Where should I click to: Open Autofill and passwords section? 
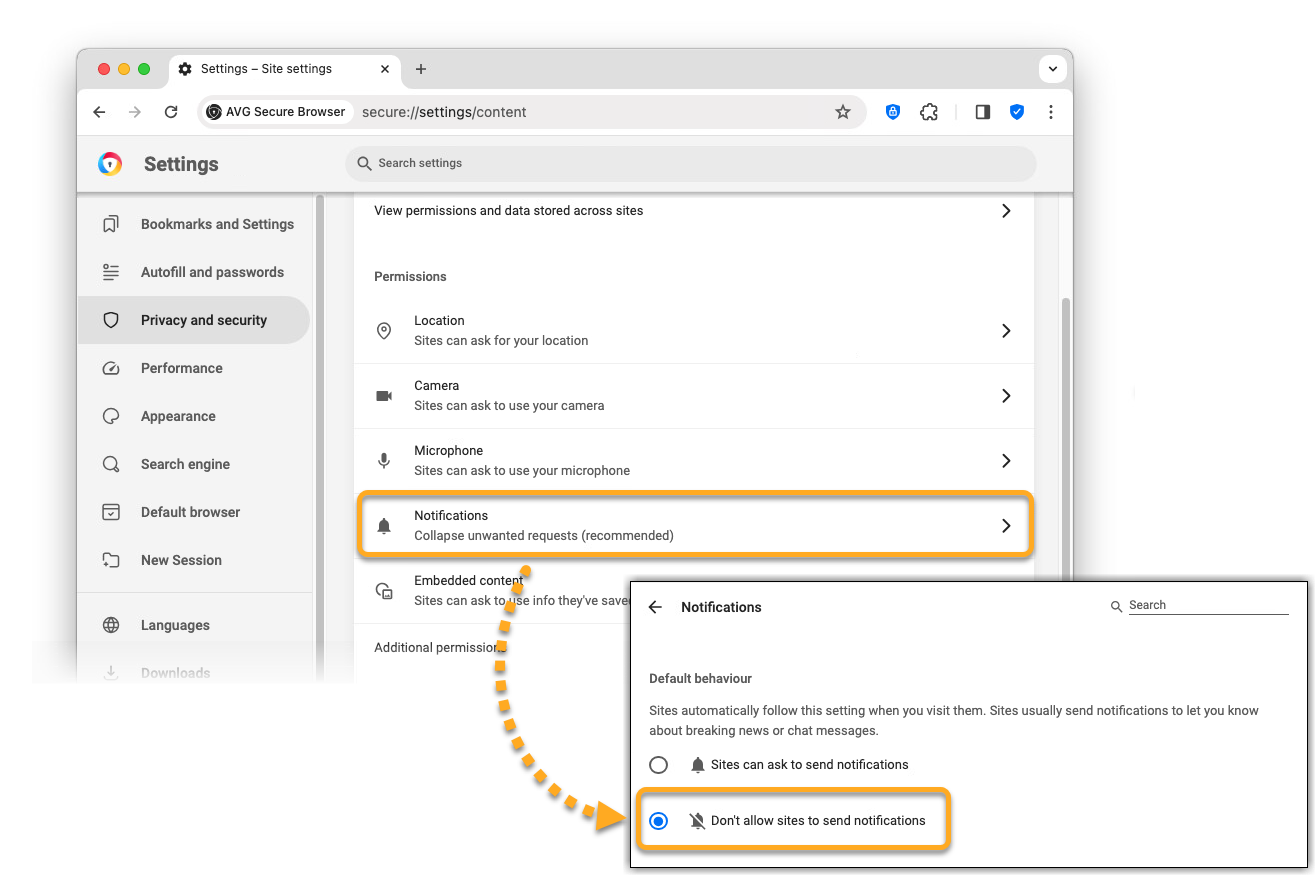212,272
